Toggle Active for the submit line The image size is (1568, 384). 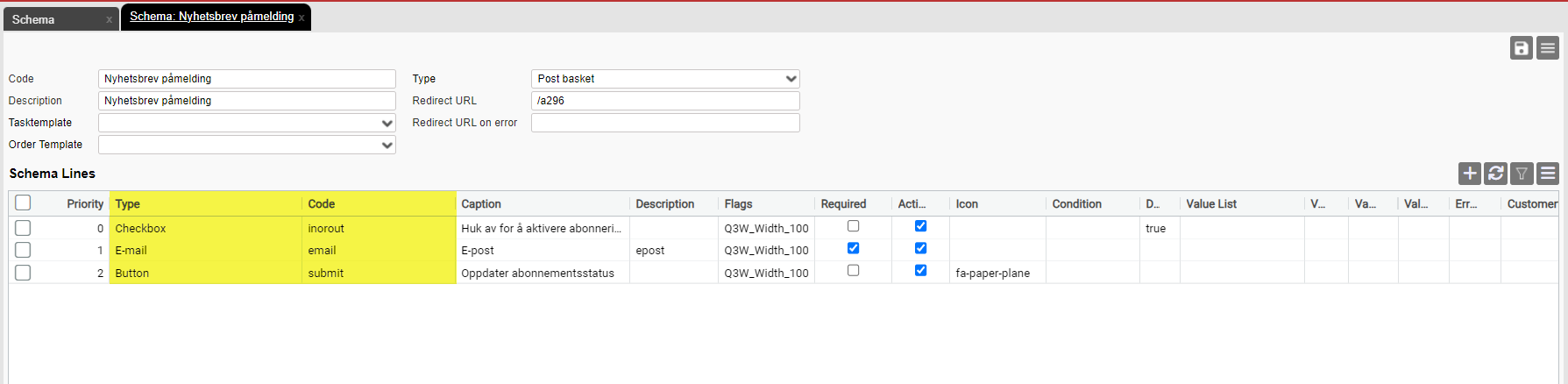click(x=920, y=271)
